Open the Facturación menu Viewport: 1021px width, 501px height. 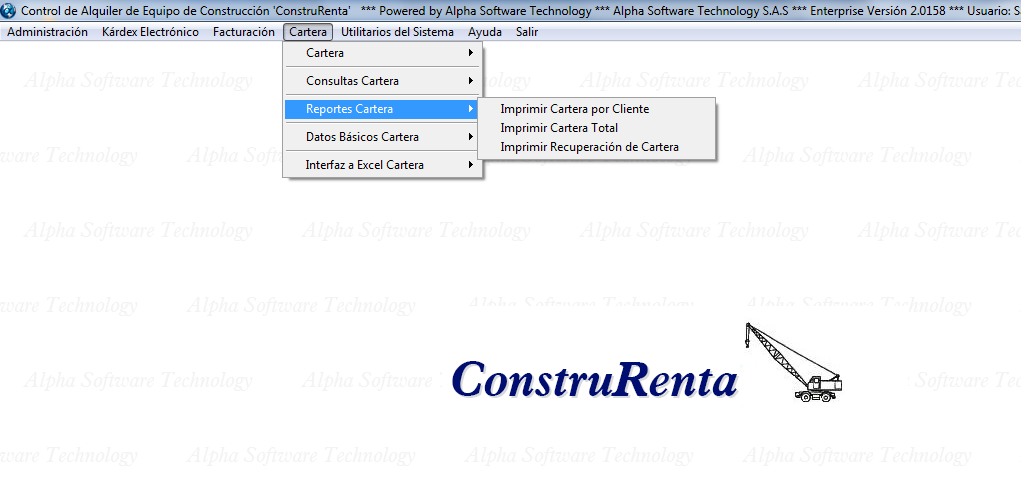pyautogui.click(x=243, y=32)
